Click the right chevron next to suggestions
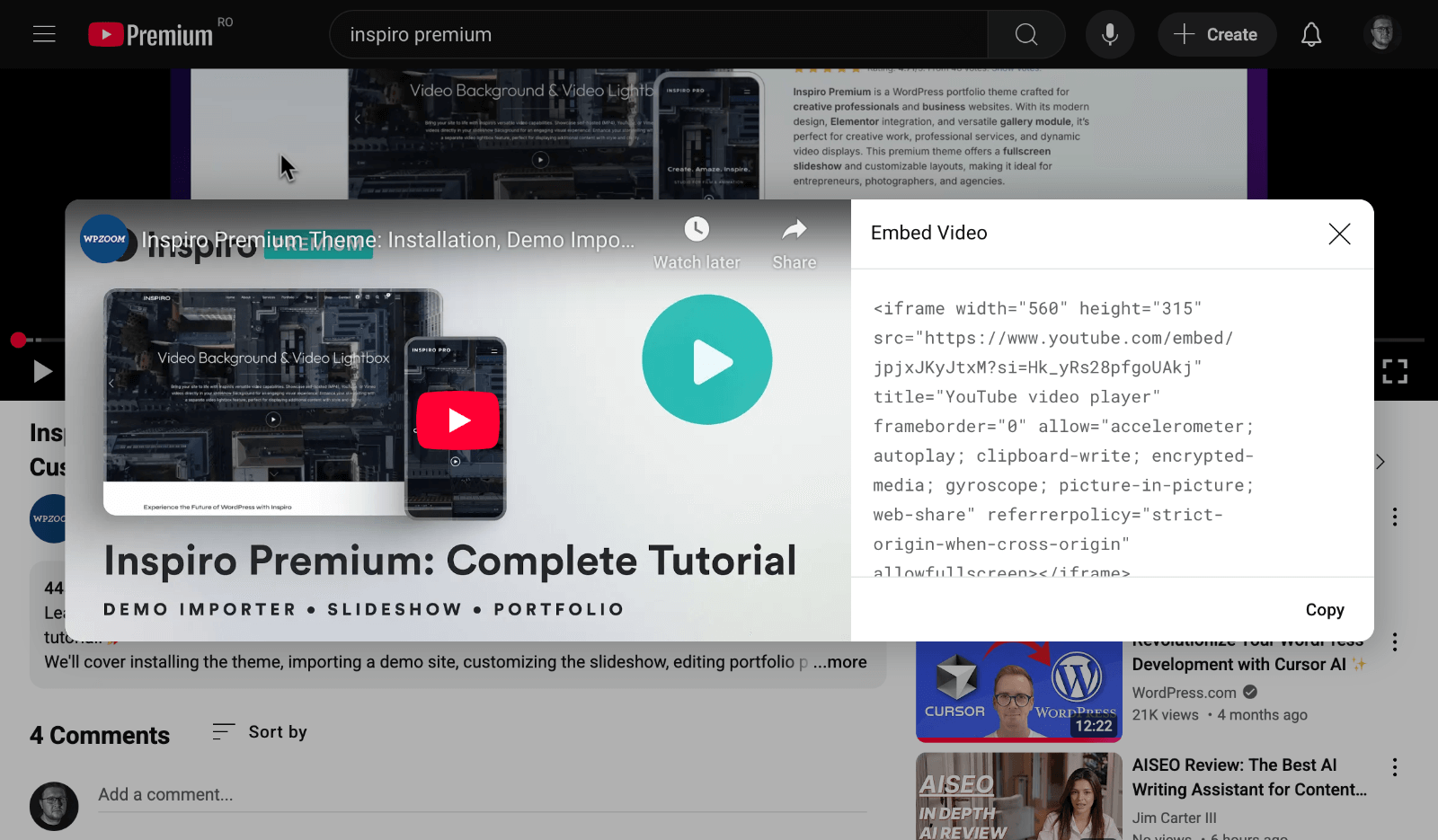1438x840 pixels. click(x=1379, y=462)
